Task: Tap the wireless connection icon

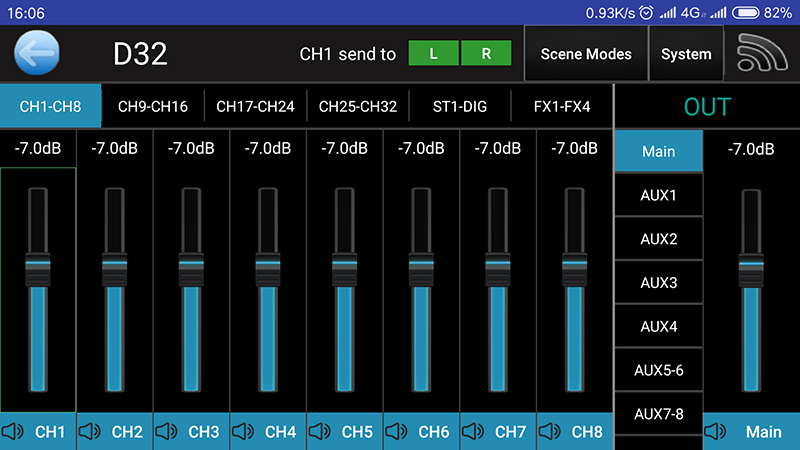Action: [x=762, y=54]
